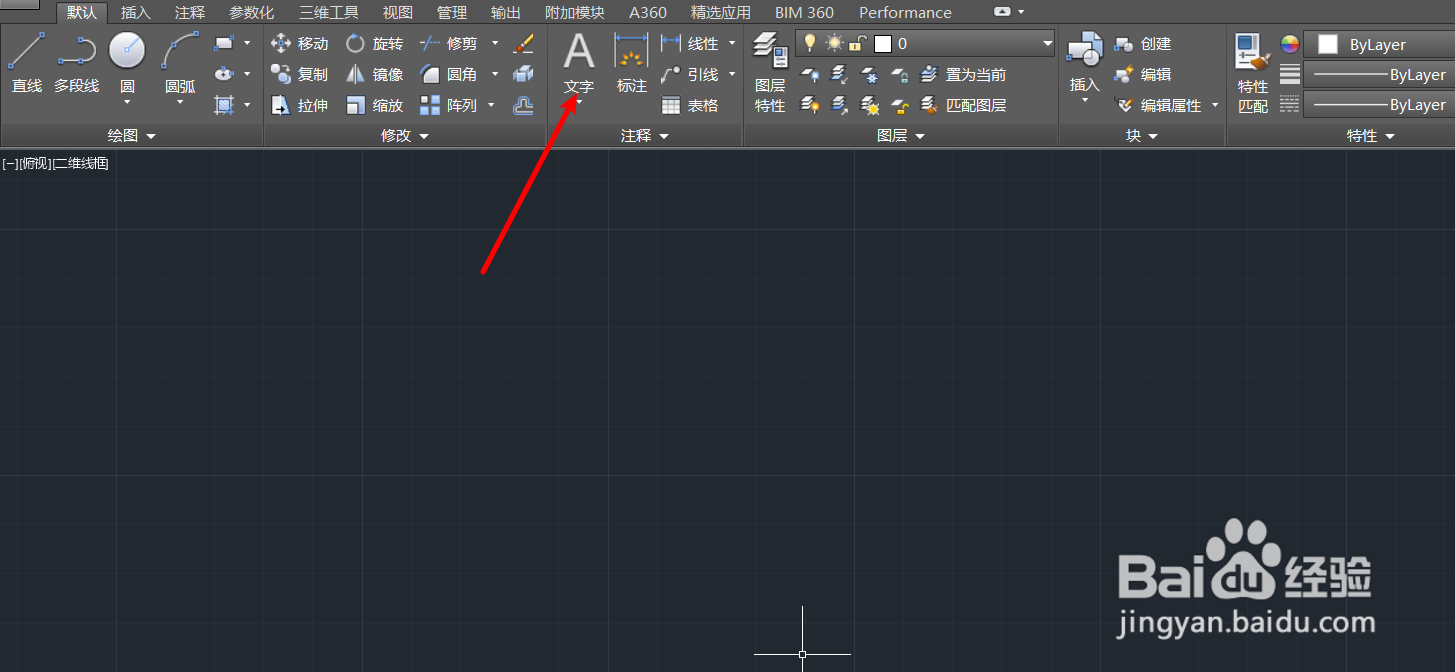Open the 输出 ribbon tab
This screenshot has width=1455, height=672.
click(x=506, y=13)
